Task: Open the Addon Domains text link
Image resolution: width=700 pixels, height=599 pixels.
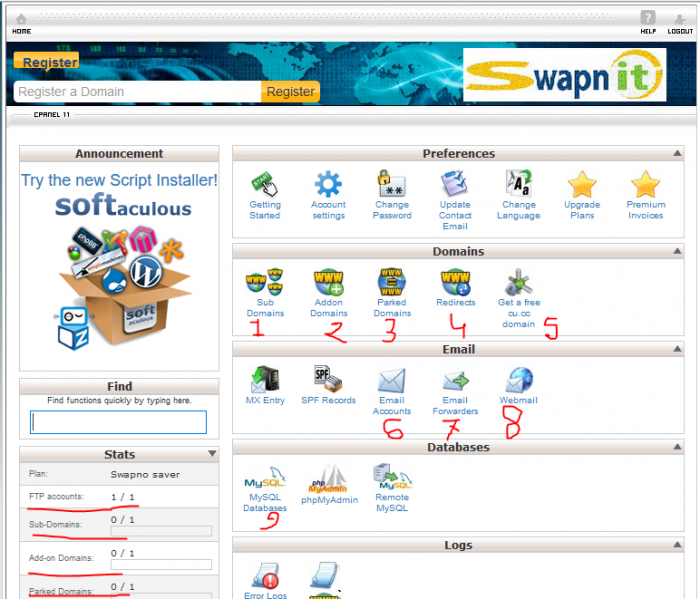Action: pos(329,308)
